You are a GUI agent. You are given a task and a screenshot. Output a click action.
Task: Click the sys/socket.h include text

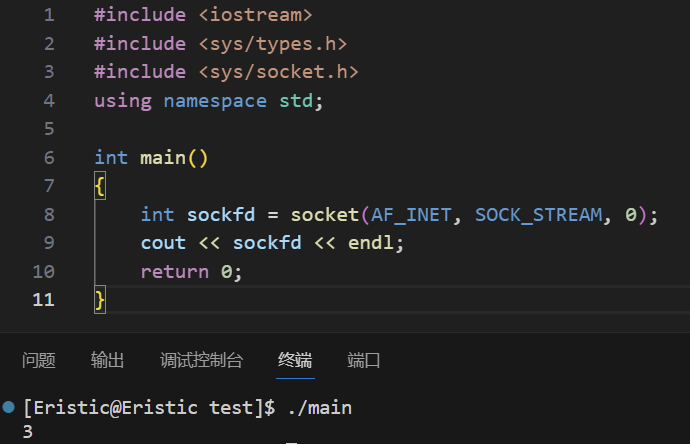279,72
